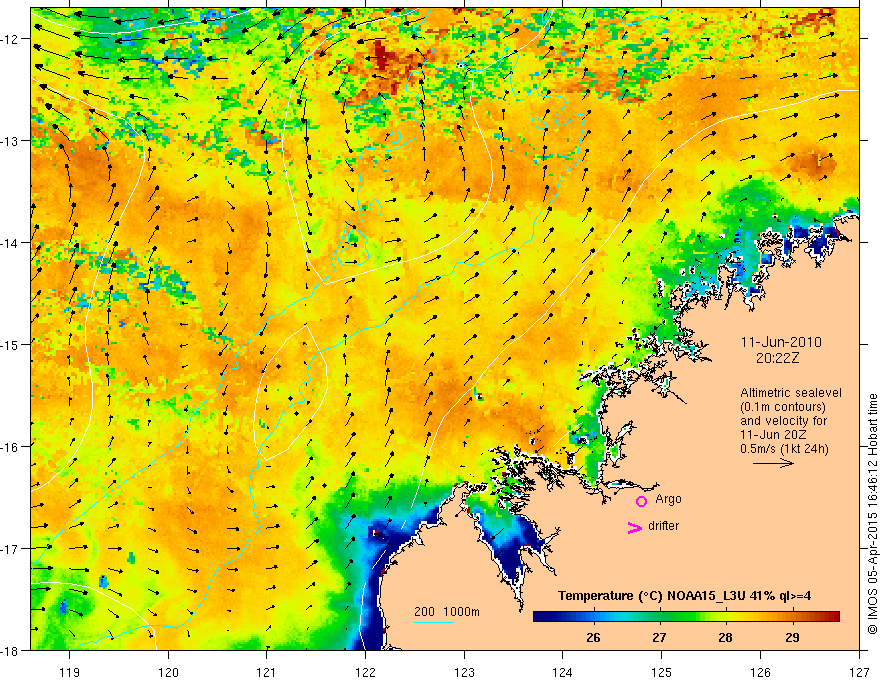This screenshot has height=680, width=880.
Task: Click the '126' longitude axis label
Action: 760,673
